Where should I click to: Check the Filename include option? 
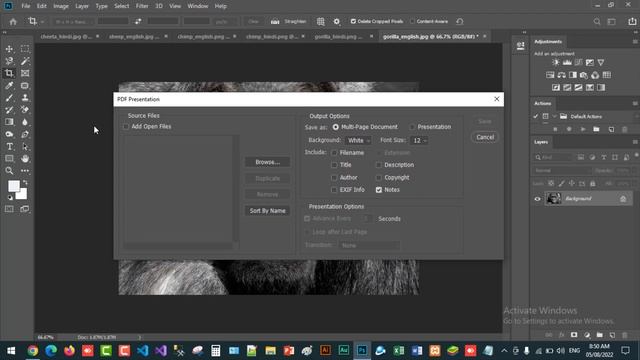(334, 153)
